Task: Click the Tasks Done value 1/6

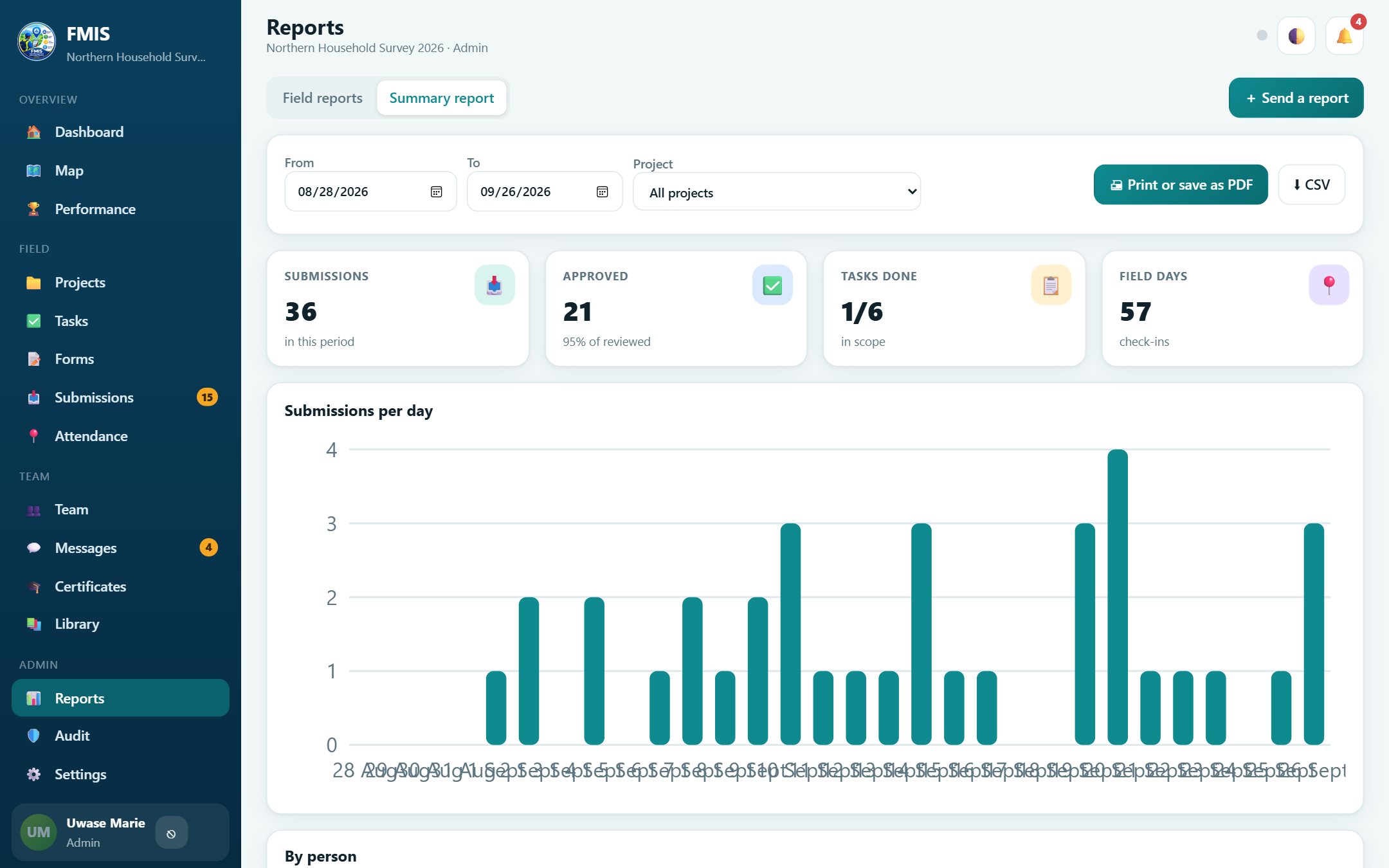Action: click(x=862, y=312)
